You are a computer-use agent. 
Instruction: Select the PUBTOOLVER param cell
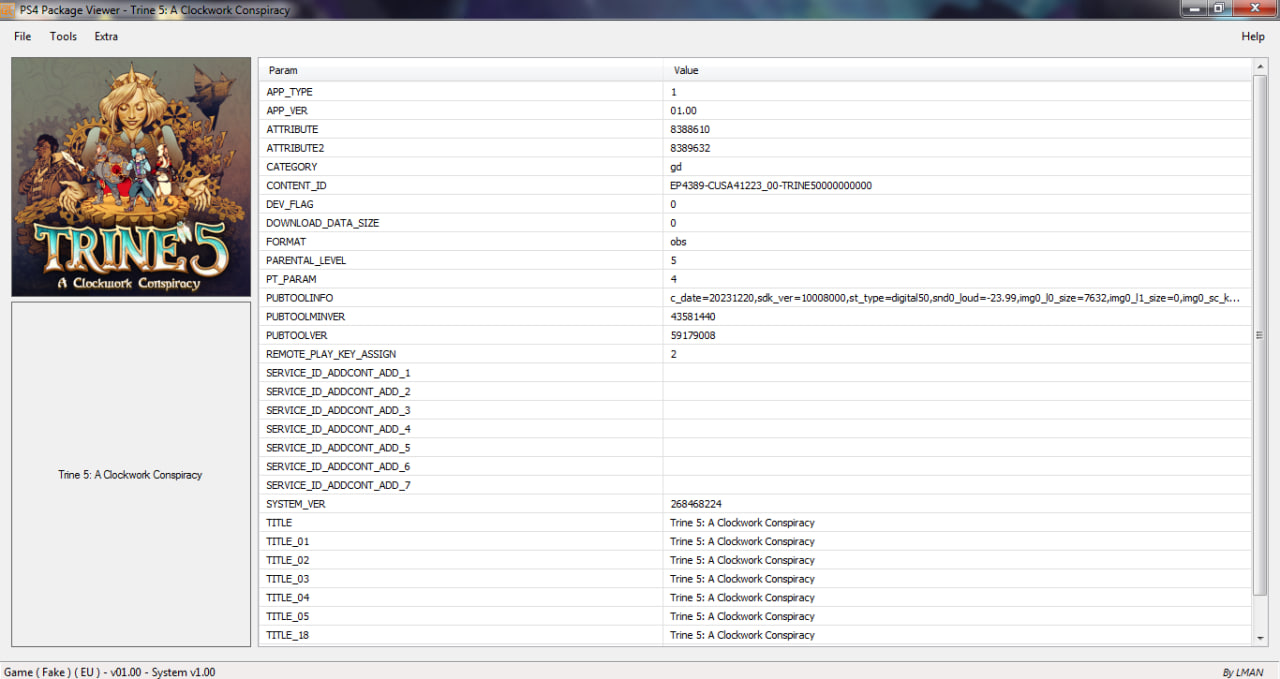pyautogui.click(x=461, y=335)
